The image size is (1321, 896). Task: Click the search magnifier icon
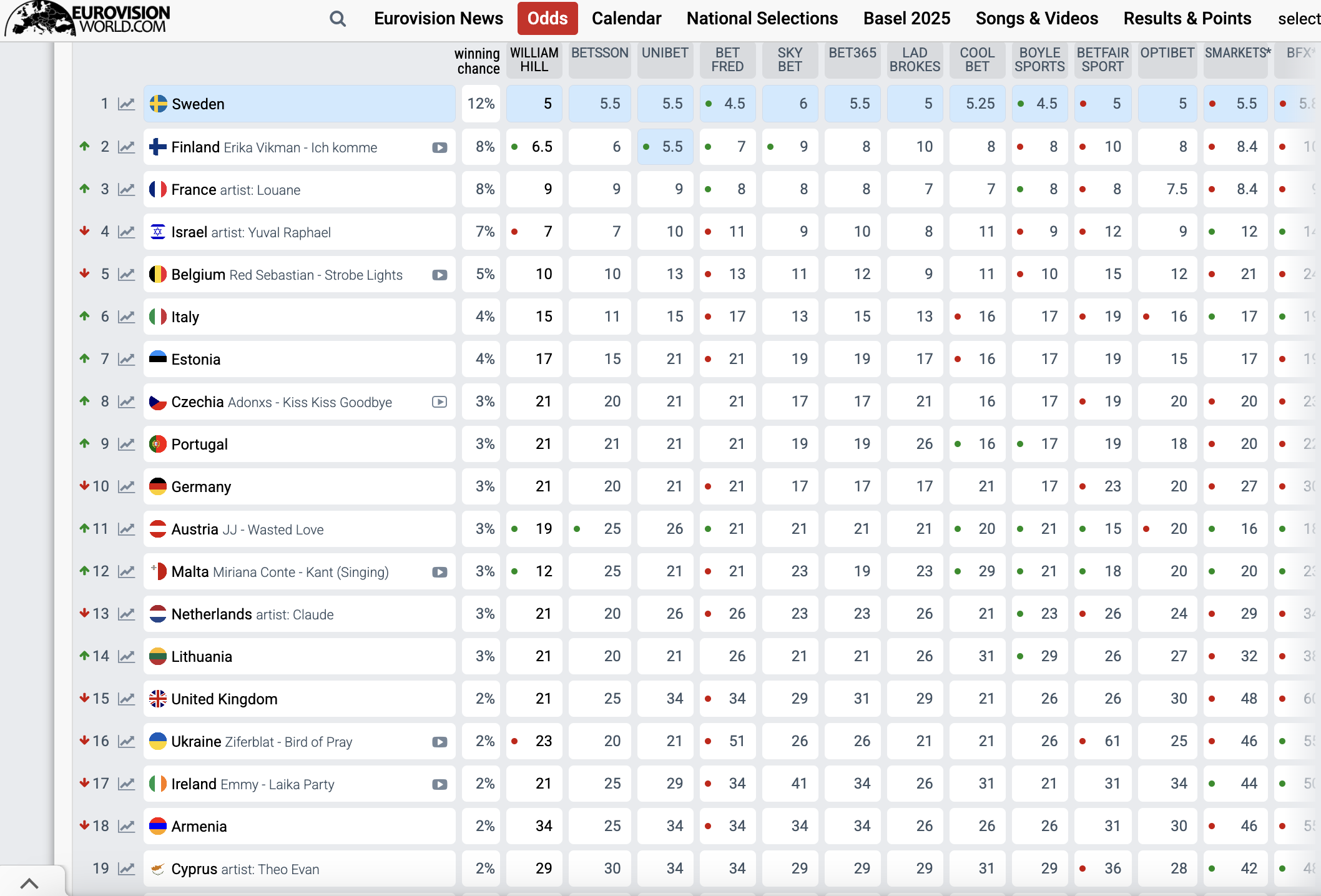pyautogui.click(x=338, y=19)
